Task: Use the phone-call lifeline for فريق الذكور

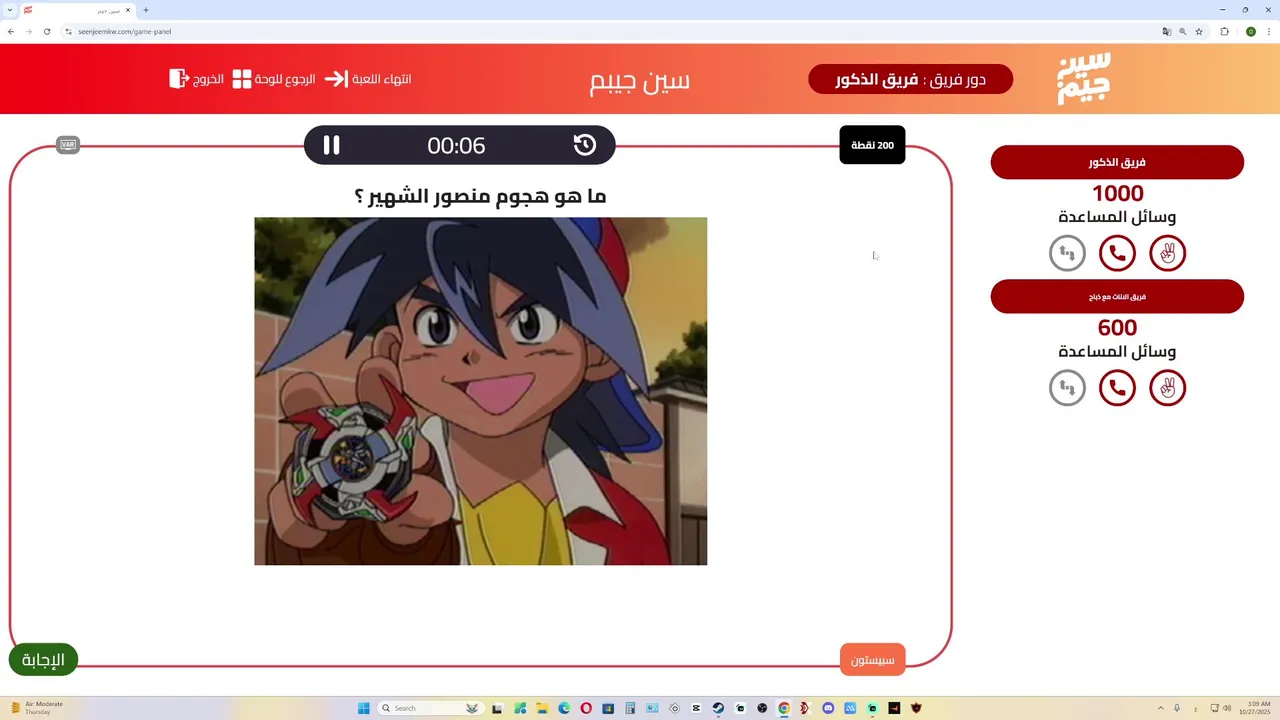Action: point(1117,253)
